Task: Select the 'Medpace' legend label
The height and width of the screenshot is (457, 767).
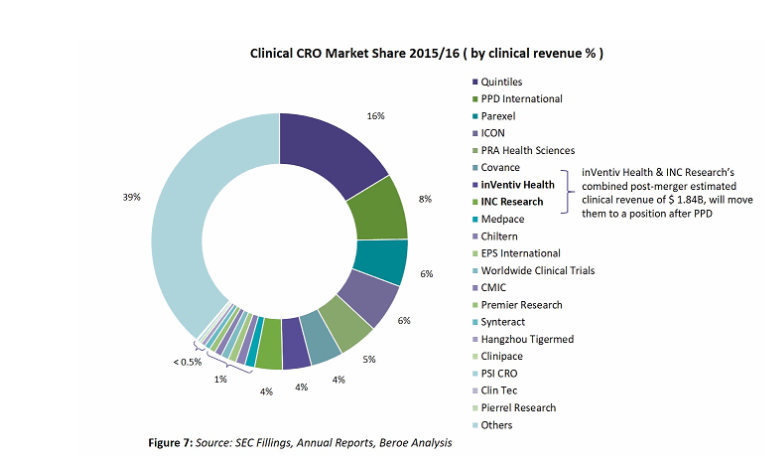Action: point(502,219)
